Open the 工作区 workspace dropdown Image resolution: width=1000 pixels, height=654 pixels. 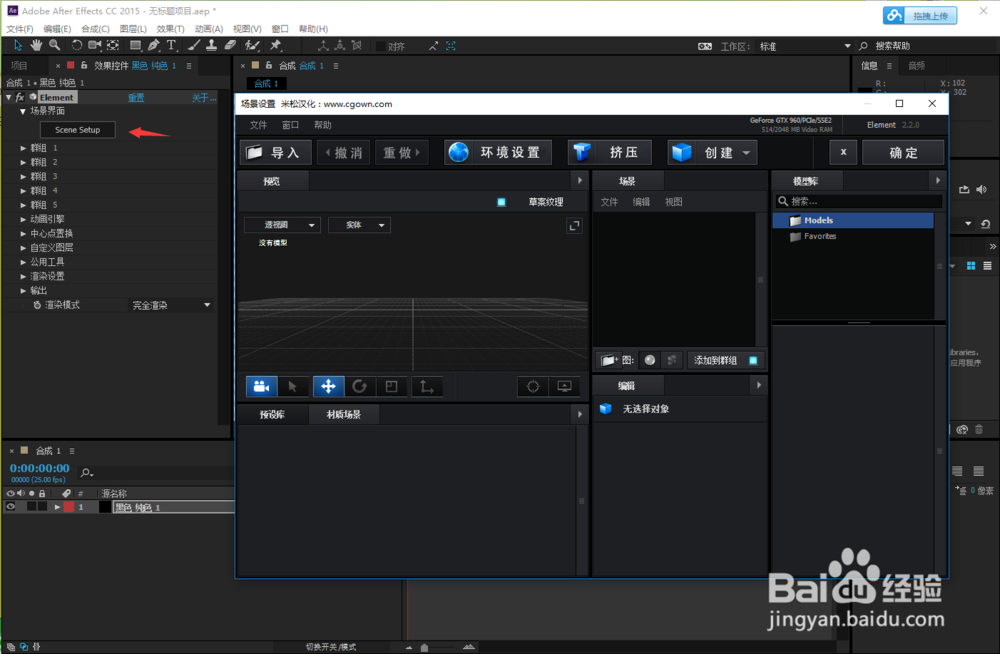pyautogui.click(x=805, y=46)
